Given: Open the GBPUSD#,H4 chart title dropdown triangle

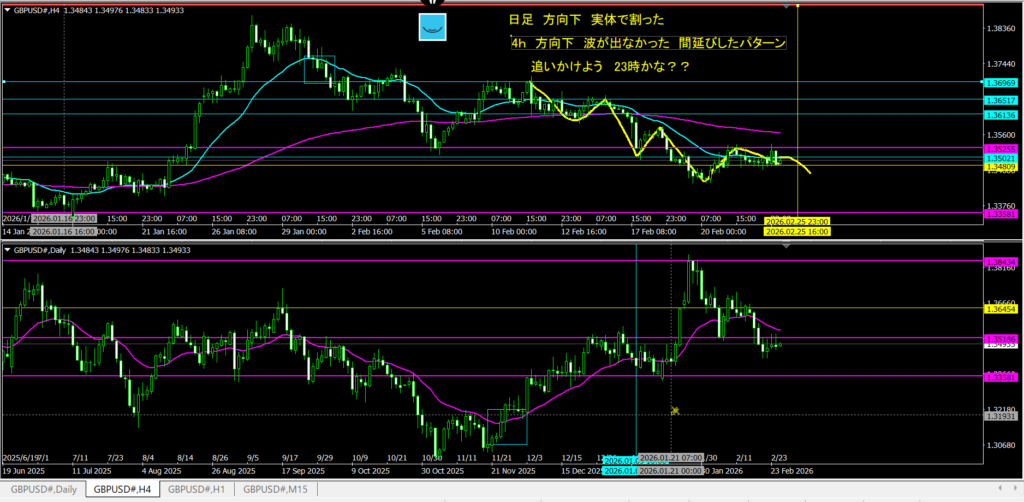Looking at the screenshot, I should tap(8, 9).
